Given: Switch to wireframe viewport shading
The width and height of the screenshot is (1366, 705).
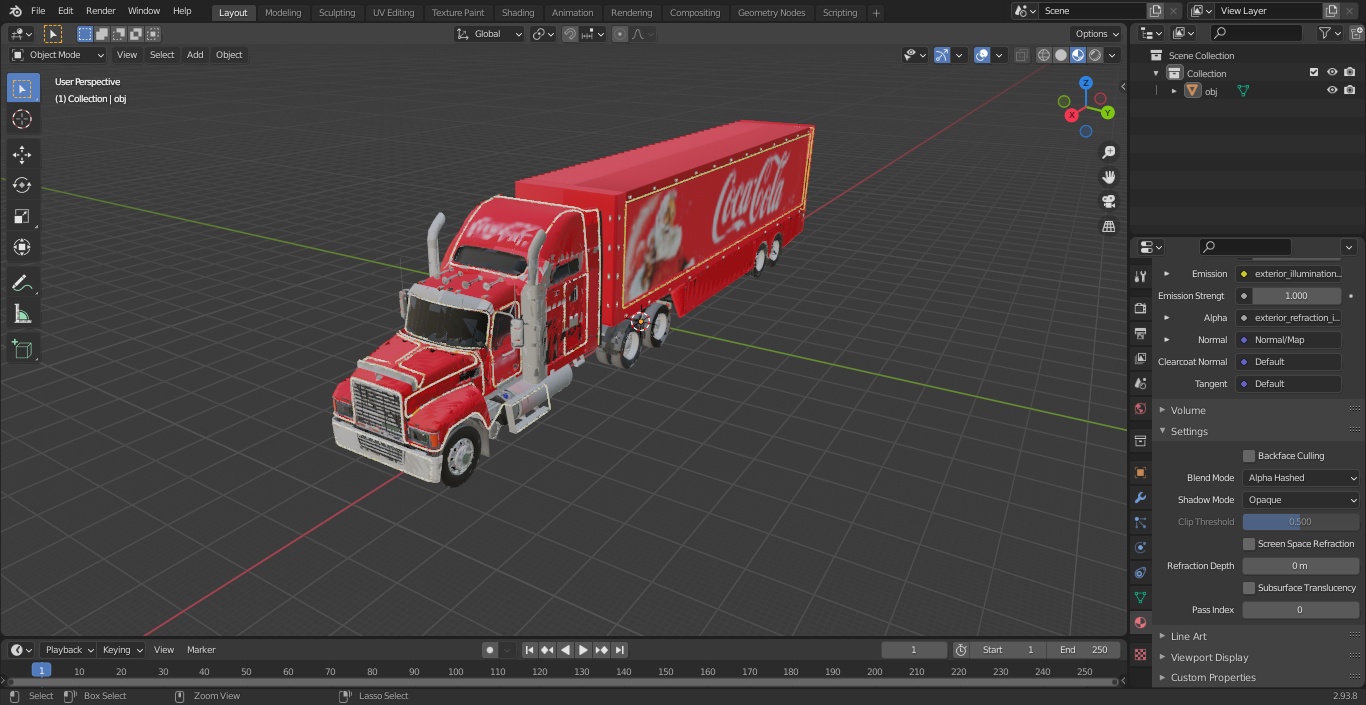Looking at the screenshot, I should pos(1044,55).
